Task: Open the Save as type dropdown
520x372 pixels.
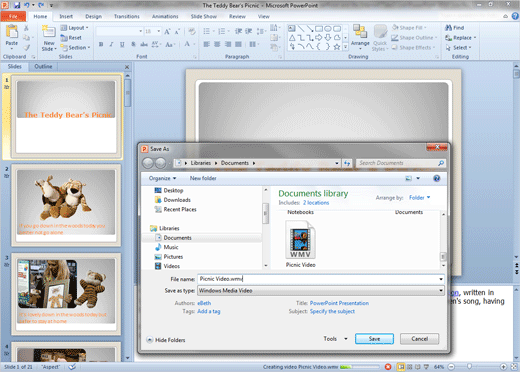Action: point(321,291)
